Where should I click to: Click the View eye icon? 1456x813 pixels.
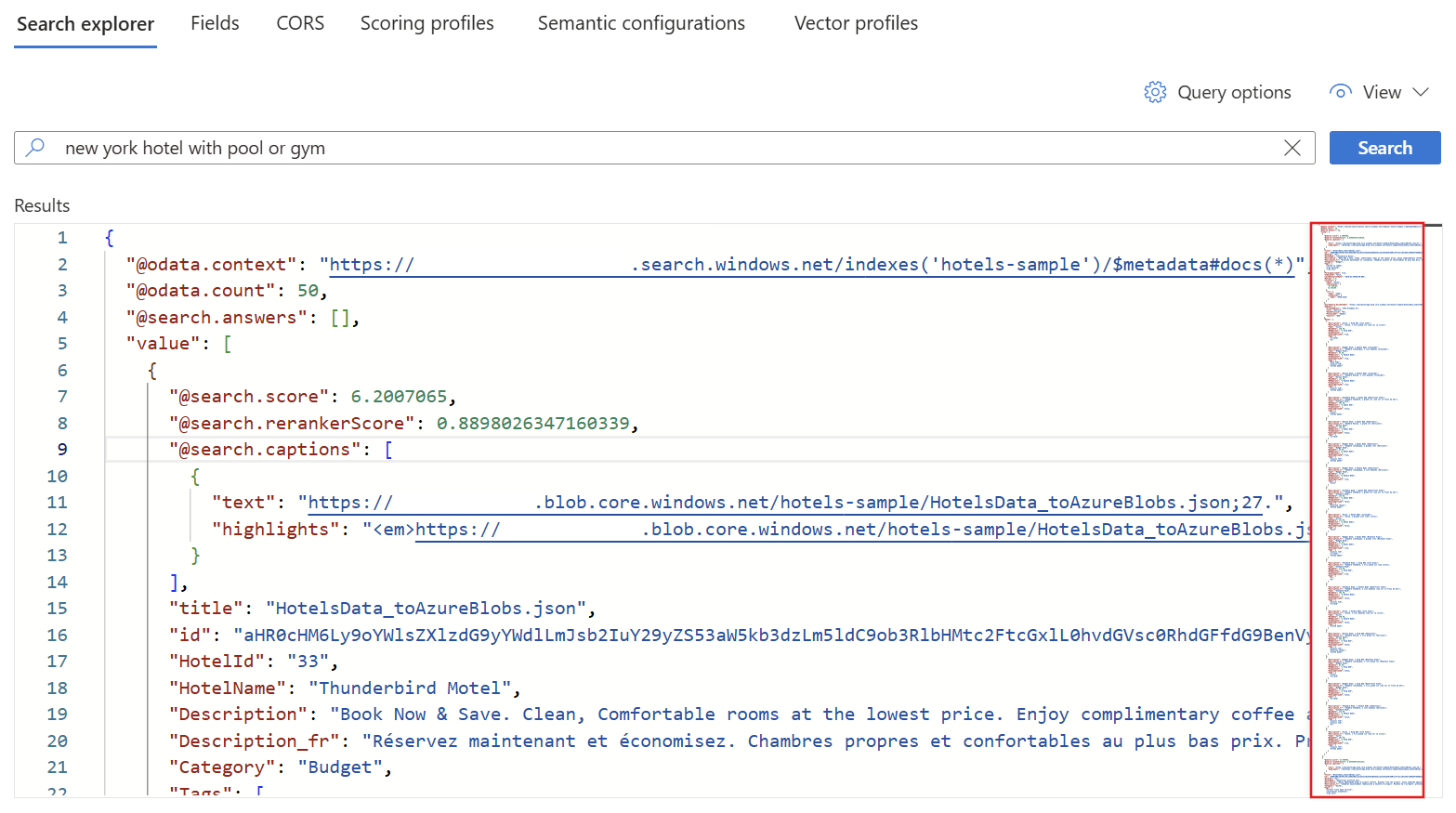[x=1340, y=92]
